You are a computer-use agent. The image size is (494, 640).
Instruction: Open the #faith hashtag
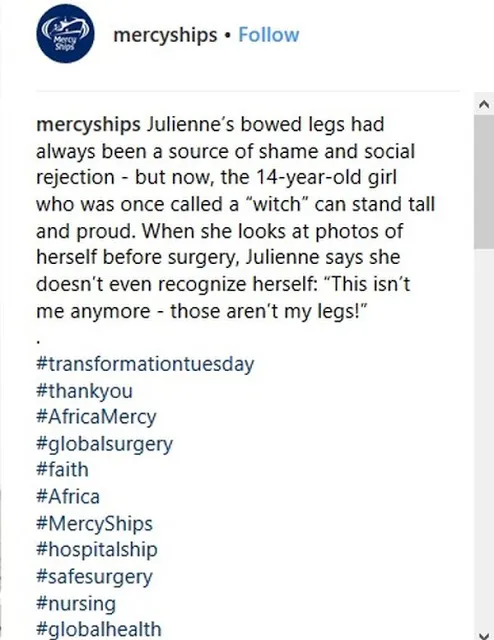coord(62,470)
